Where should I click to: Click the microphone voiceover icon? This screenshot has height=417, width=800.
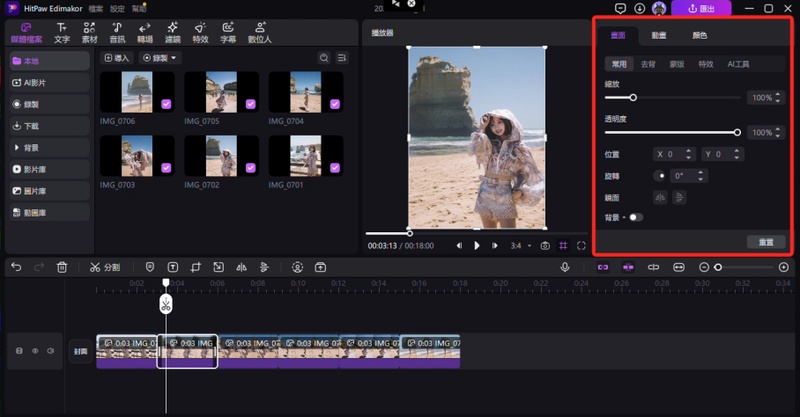click(565, 267)
